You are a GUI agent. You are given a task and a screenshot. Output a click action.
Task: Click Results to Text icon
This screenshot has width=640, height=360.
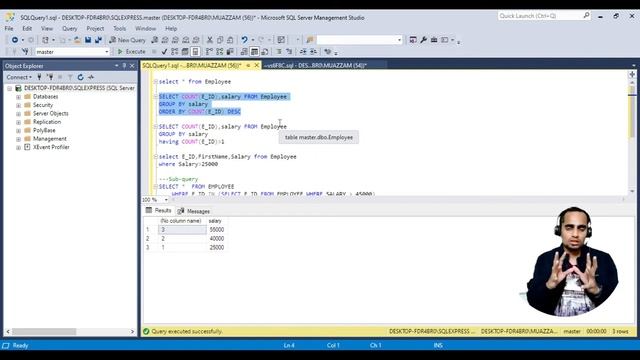[x=244, y=52]
